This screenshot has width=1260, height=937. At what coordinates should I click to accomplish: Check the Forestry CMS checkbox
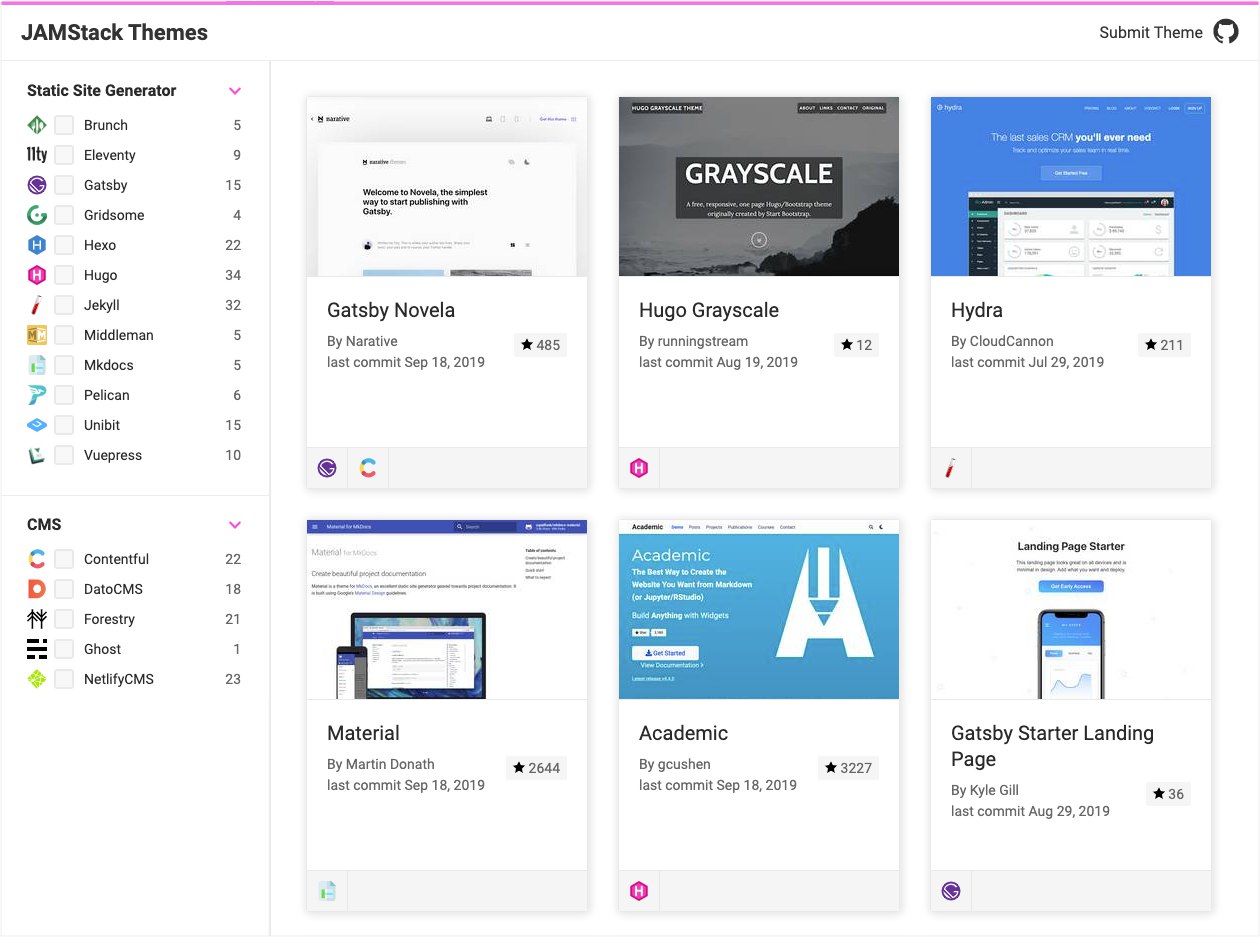pyautogui.click(x=64, y=619)
